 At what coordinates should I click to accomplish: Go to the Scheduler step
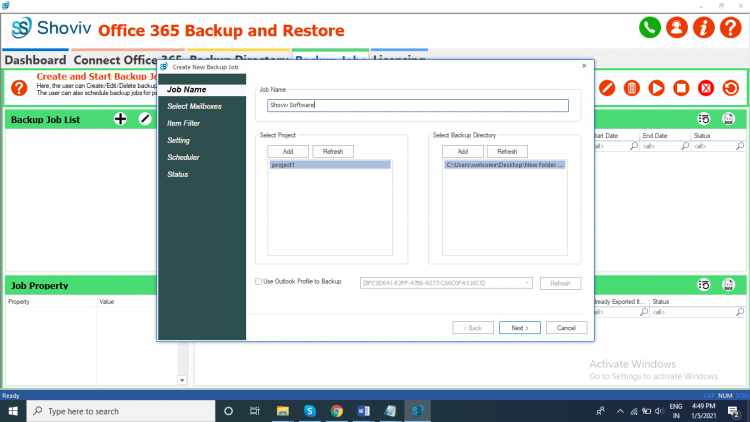[x=183, y=157]
